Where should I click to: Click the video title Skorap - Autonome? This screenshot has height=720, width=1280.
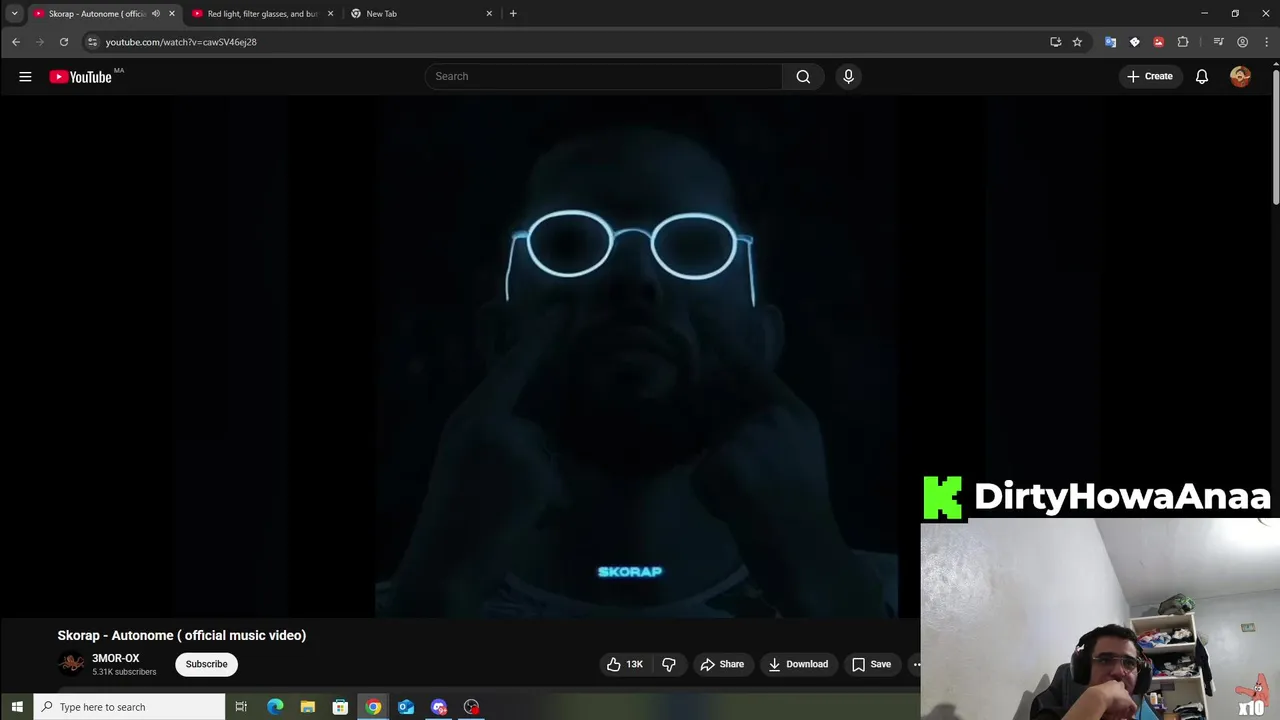tap(182, 635)
